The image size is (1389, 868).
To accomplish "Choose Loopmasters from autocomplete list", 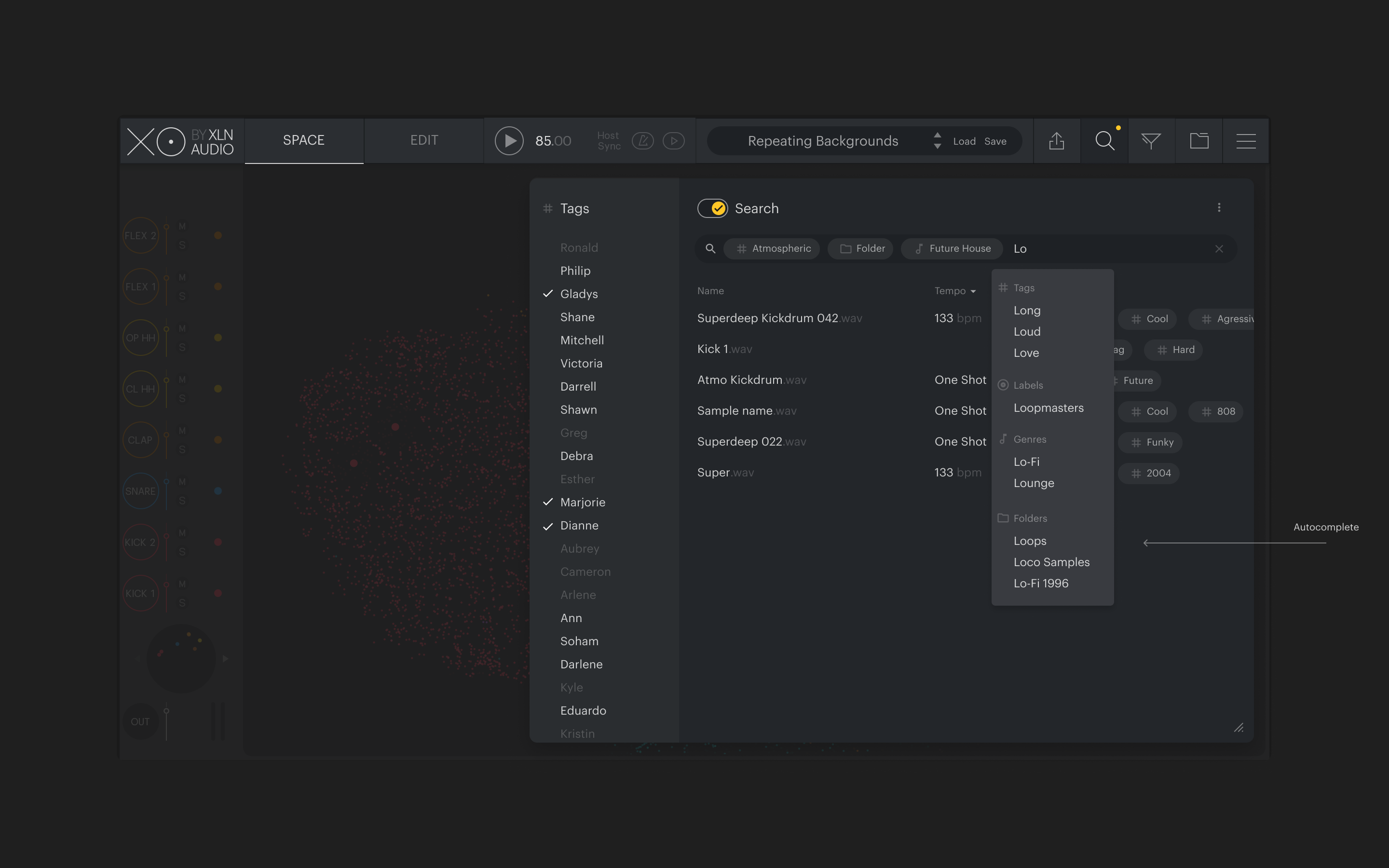I will coord(1048,408).
